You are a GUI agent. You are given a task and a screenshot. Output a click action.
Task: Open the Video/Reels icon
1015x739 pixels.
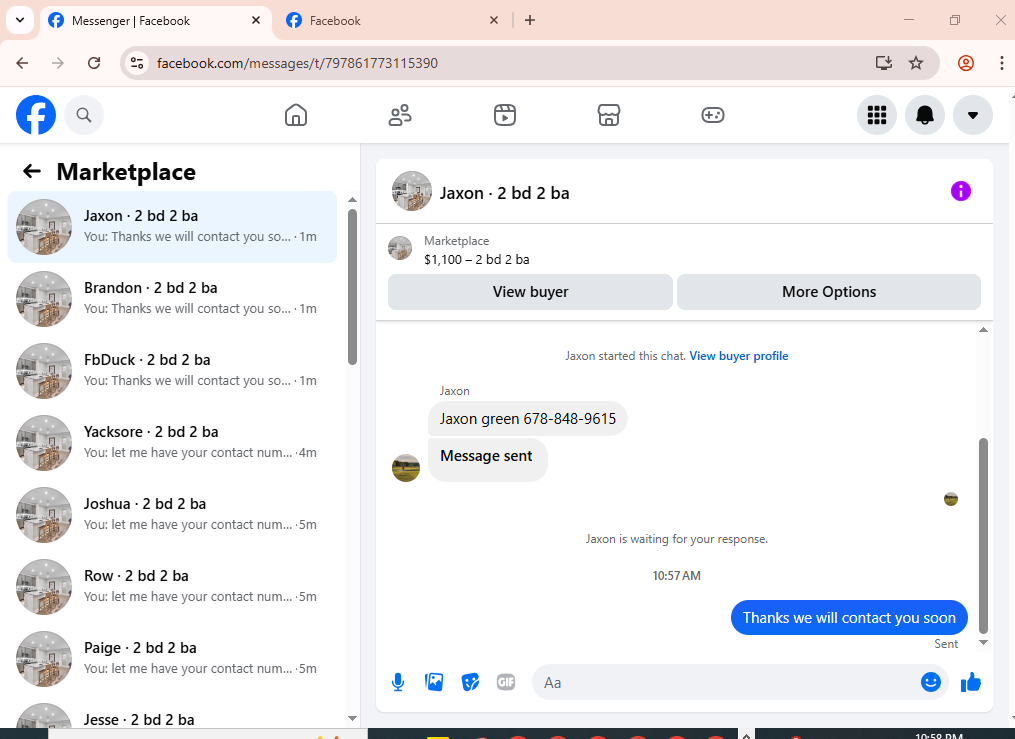[x=505, y=115]
